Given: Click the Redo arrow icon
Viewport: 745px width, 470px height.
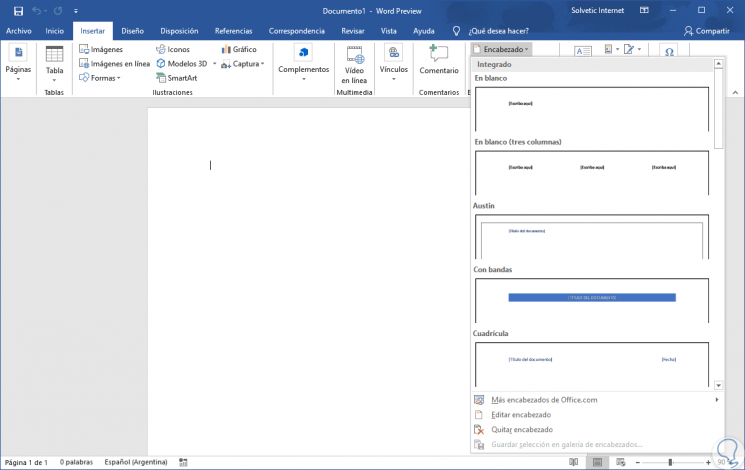Looking at the screenshot, I should click(x=58, y=10).
